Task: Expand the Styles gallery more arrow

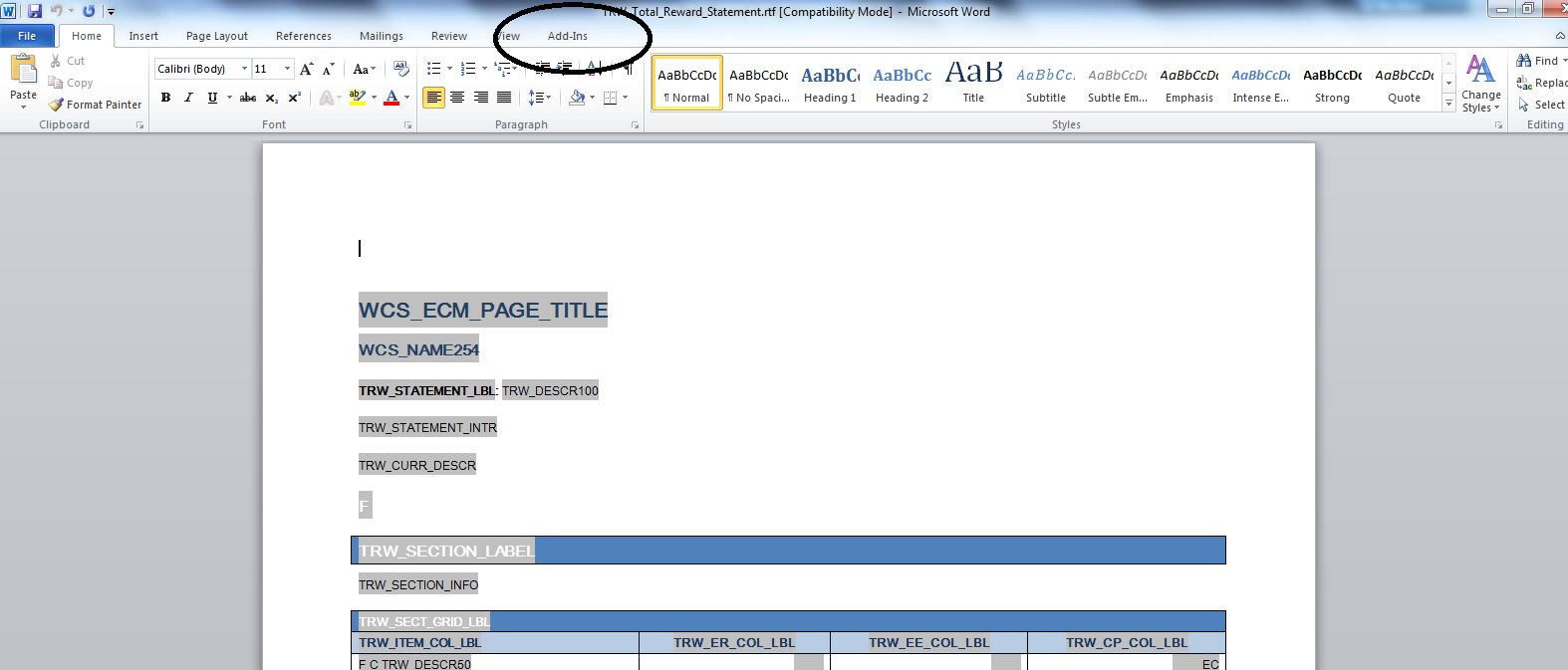Action: coord(1448,104)
